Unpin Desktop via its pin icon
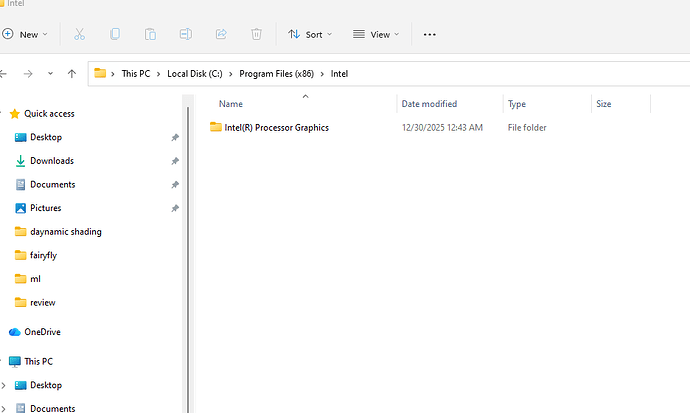This screenshot has width=690, height=413. [175, 138]
